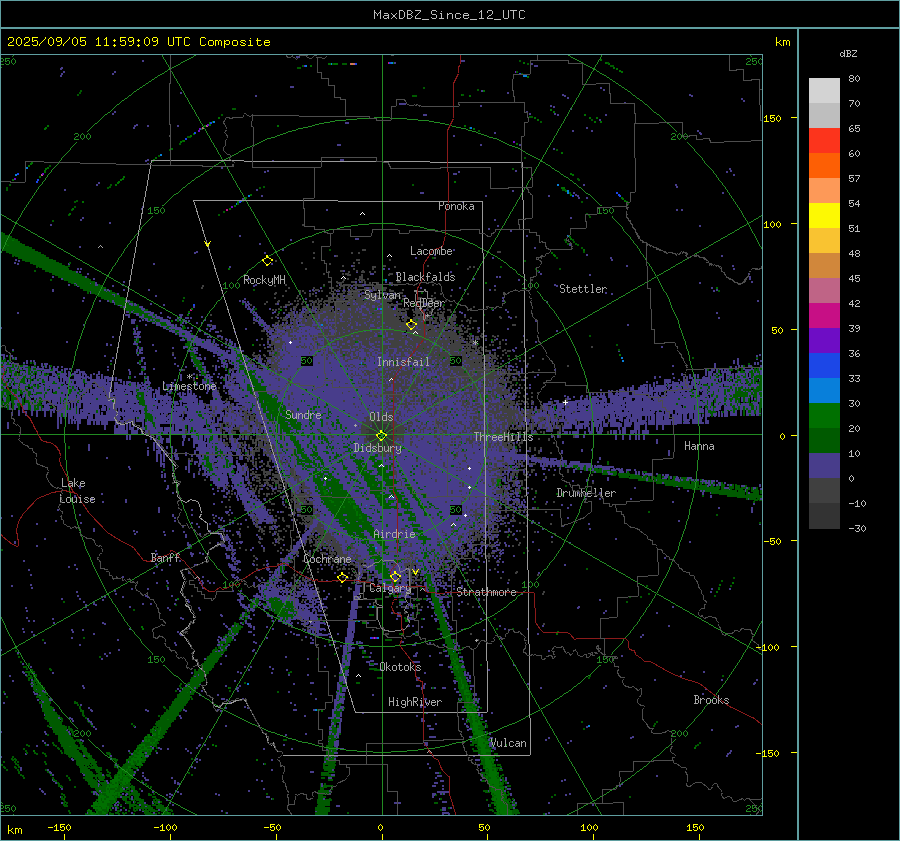Click the Hanna city label
The image size is (900, 841).
[x=699, y=446]
